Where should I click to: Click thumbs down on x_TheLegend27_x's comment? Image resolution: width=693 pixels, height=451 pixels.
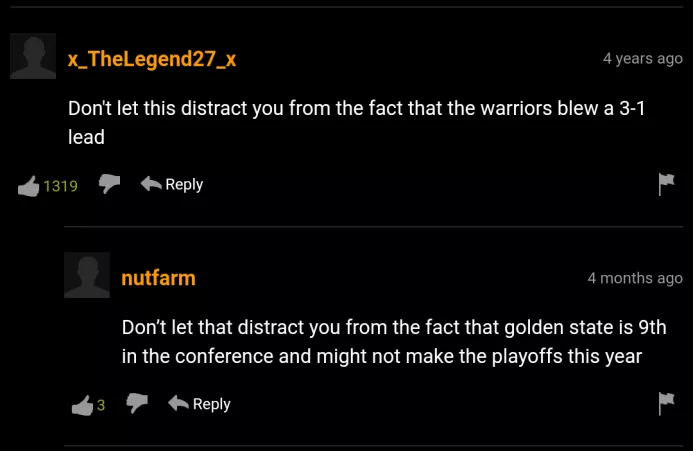point(110,185)
